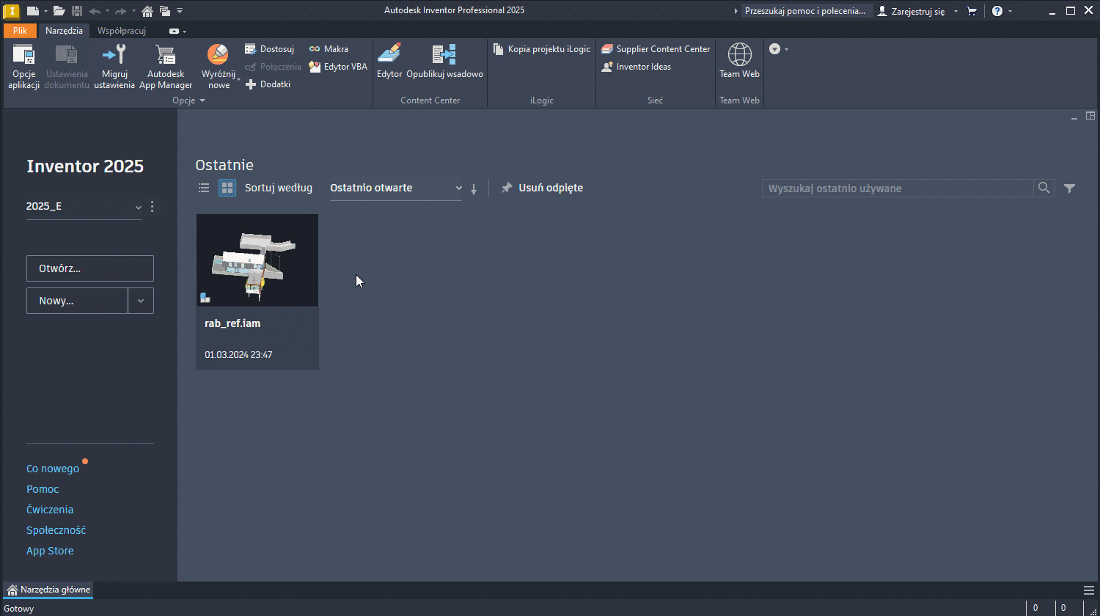Open the App Store link

(x=50, y=551)
